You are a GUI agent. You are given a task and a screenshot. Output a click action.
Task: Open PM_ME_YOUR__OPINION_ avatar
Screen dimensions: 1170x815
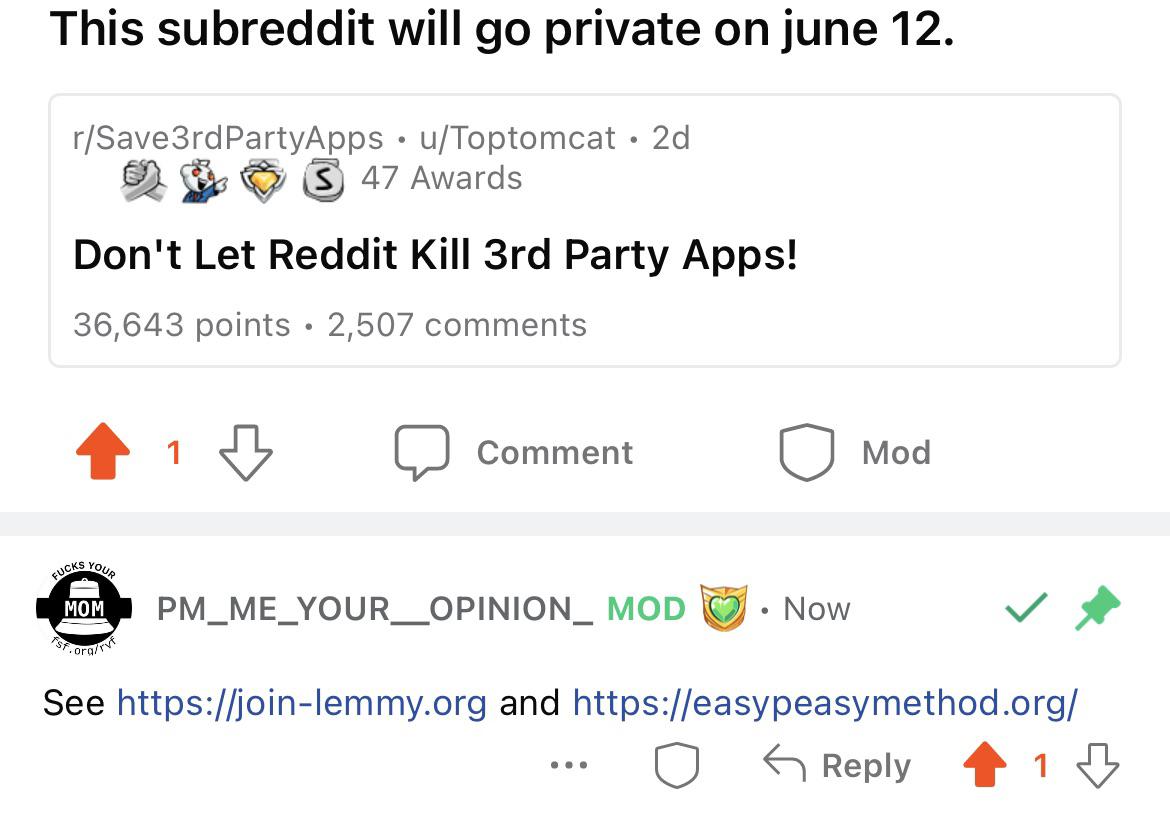pos(84,606)
